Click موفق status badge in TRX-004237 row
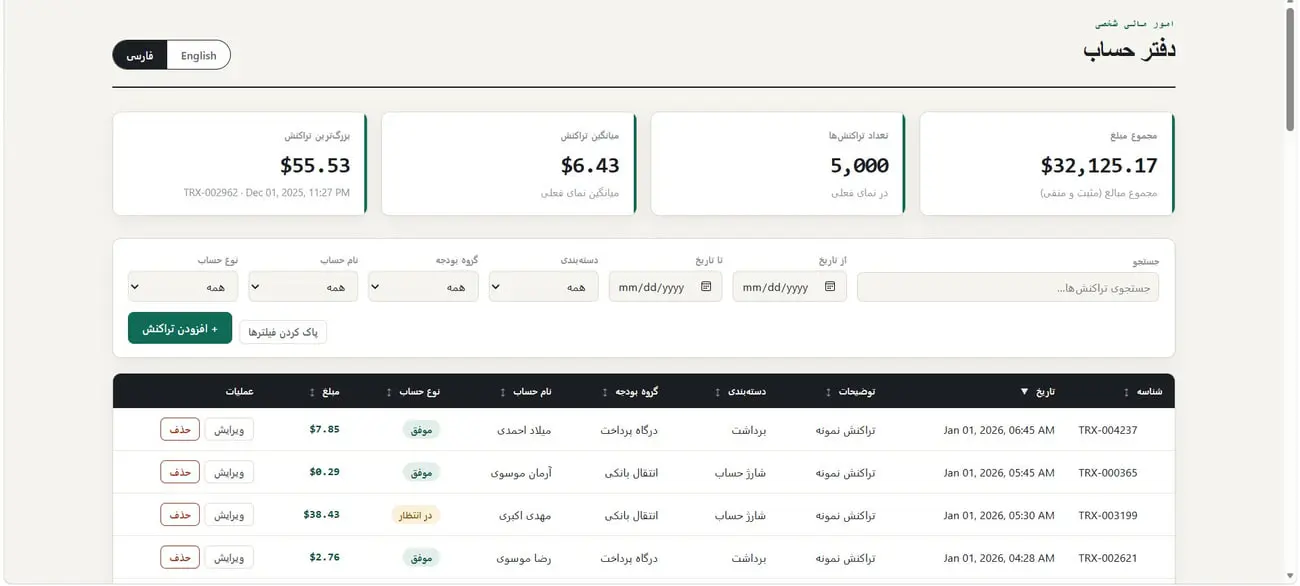This screenshot has height=586, width=1300. click(x=421, y=430)
